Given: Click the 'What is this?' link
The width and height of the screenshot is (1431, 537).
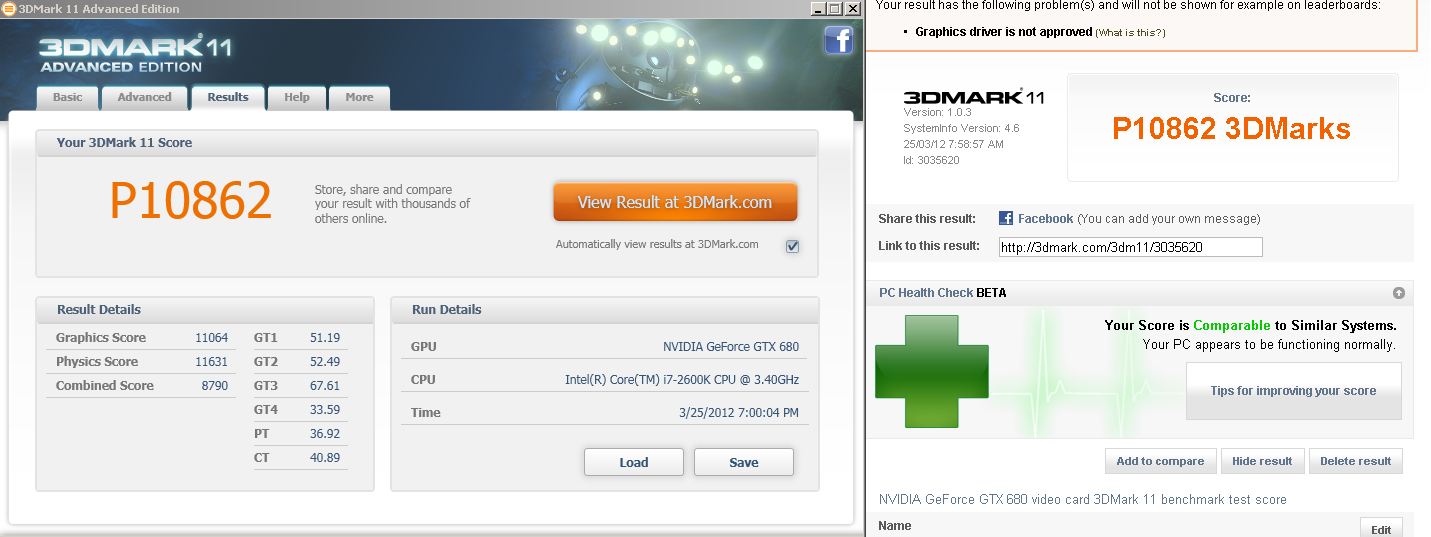Looking at the screenshot, I should click(x=1131, y=33).
